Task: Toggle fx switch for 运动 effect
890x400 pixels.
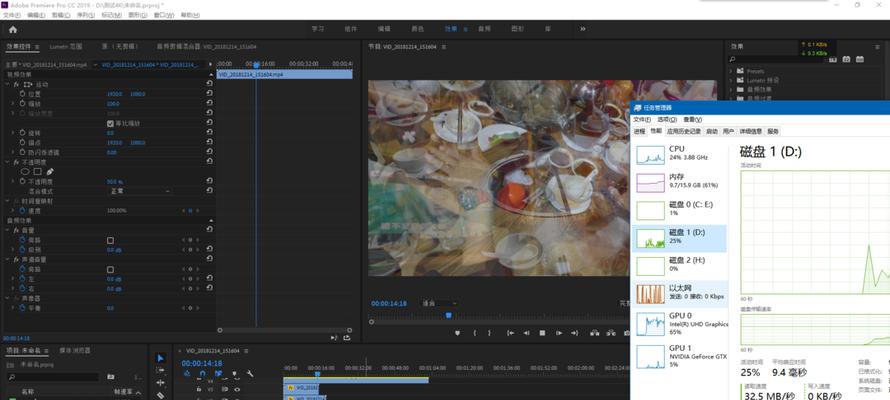Action: click(x=16, y=84)
